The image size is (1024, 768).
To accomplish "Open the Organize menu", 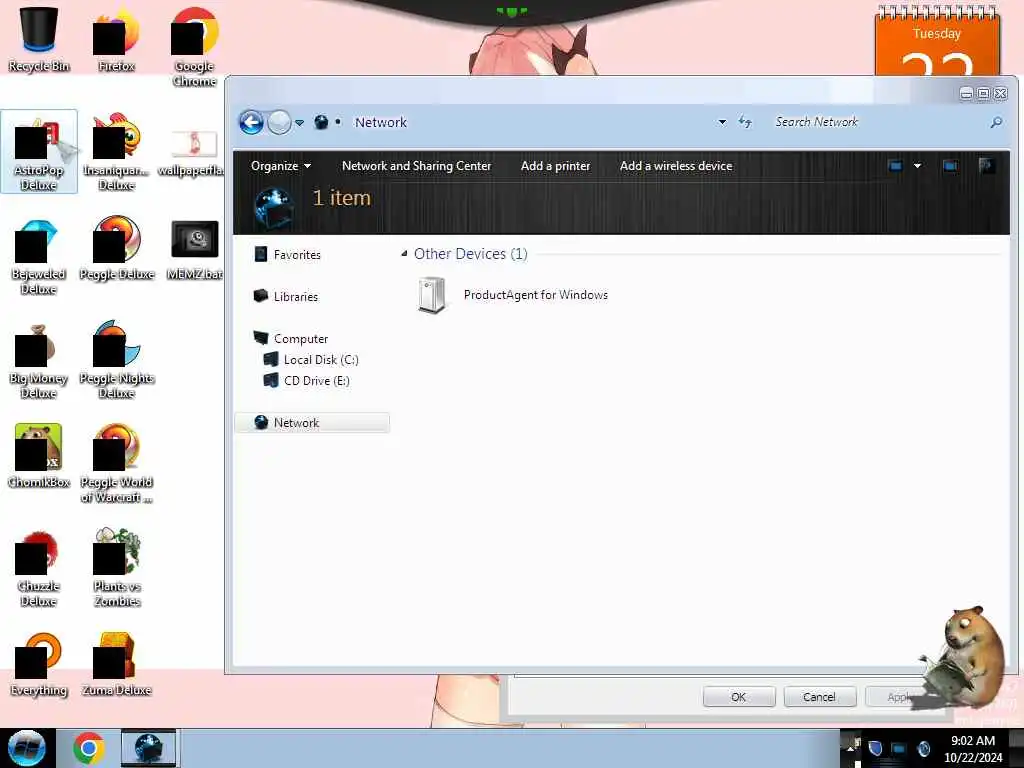I will coord(281,166).
